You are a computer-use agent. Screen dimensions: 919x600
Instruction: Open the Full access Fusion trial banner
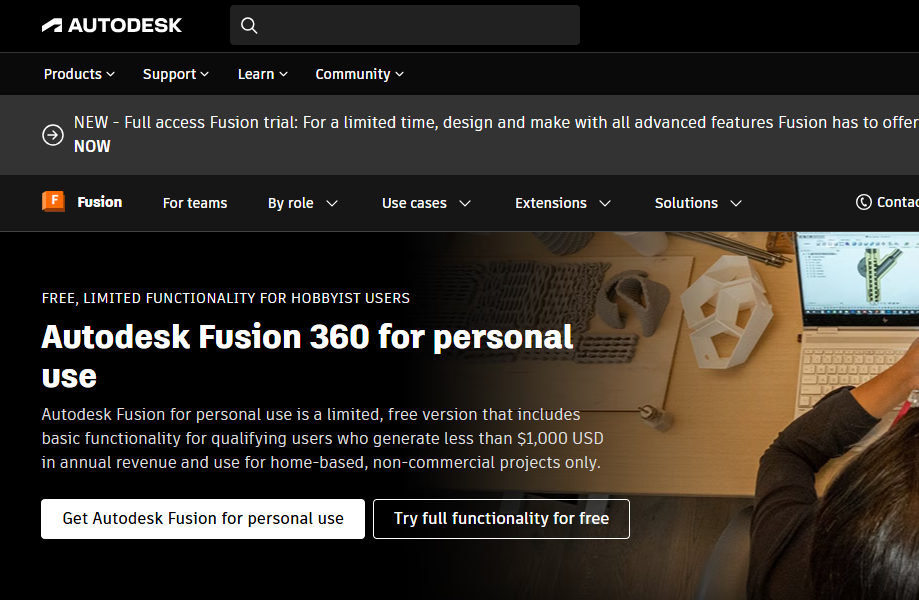click(495, 134)
